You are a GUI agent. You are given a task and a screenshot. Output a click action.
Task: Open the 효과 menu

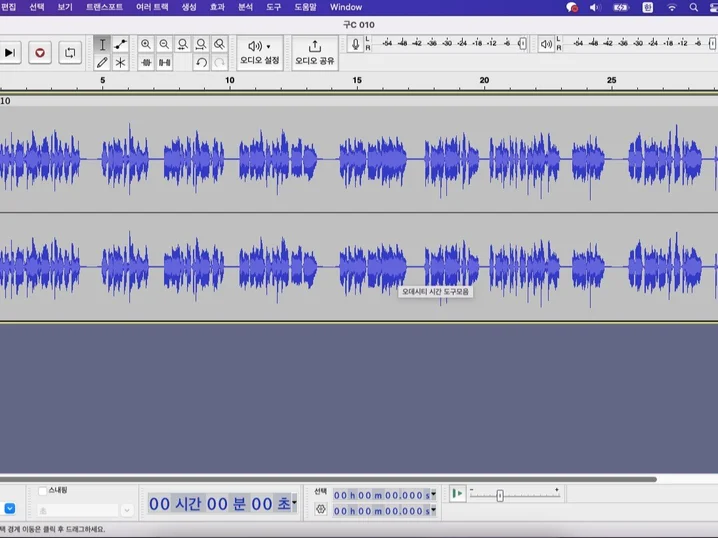point(216,7)
